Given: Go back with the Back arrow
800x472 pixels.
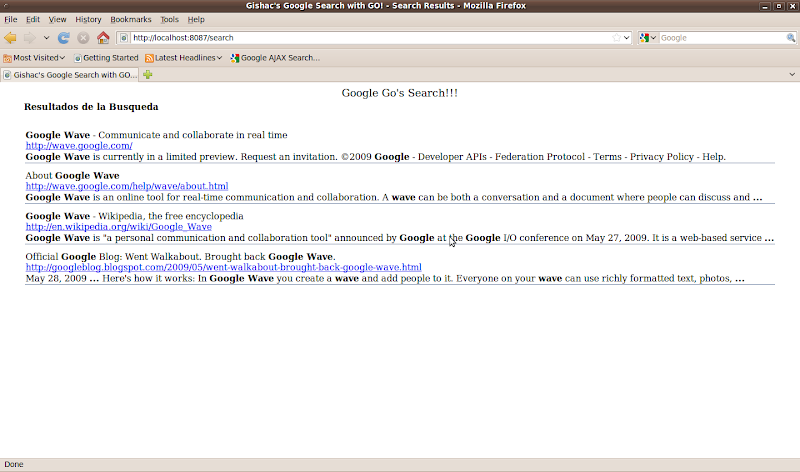Looking at the screenshot, I should pyautogui.click(x=10, y=38).
